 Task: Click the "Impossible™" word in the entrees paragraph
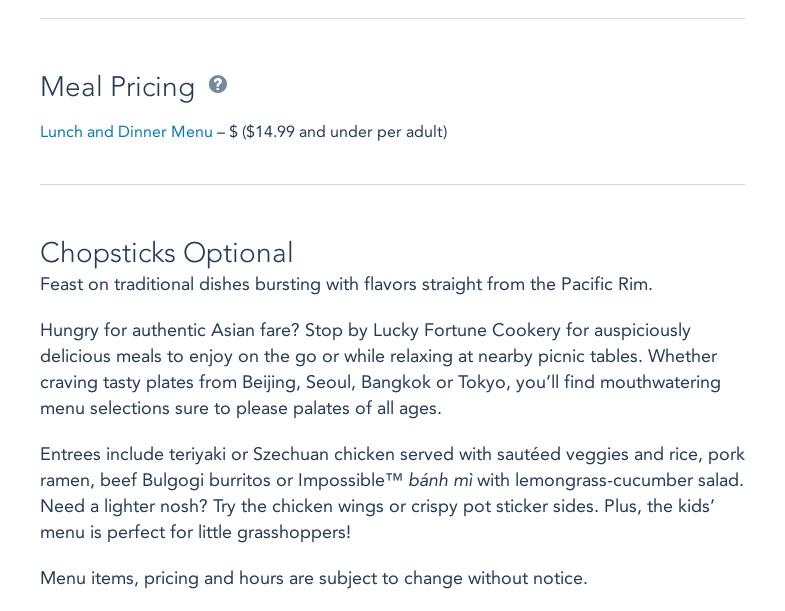[350, 480]
